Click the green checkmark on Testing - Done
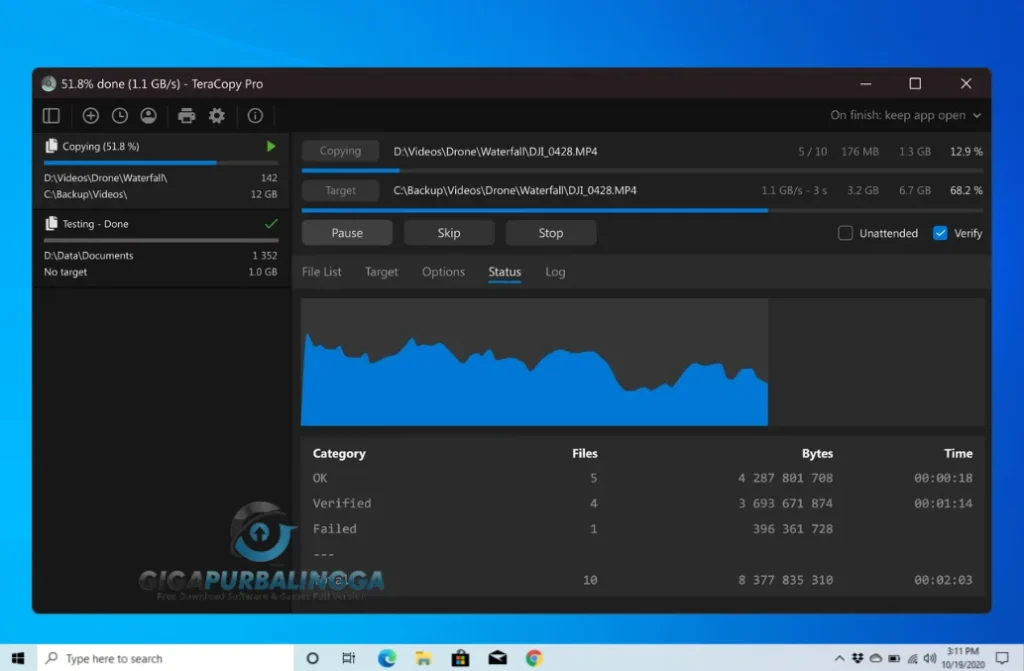The height and width of the screenshot is (671, 1024). coord(270,224)
